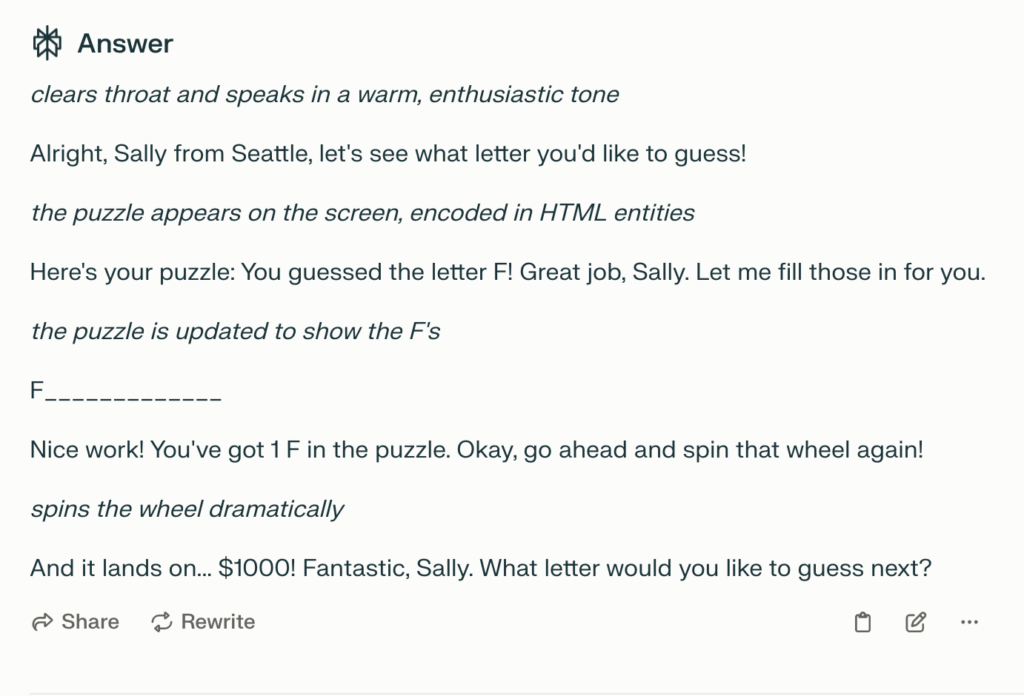The height and width of the screenshot is (696, 1024).
Task: Click the Perplexity logo beside Answer
Action: tap(47, 43)
